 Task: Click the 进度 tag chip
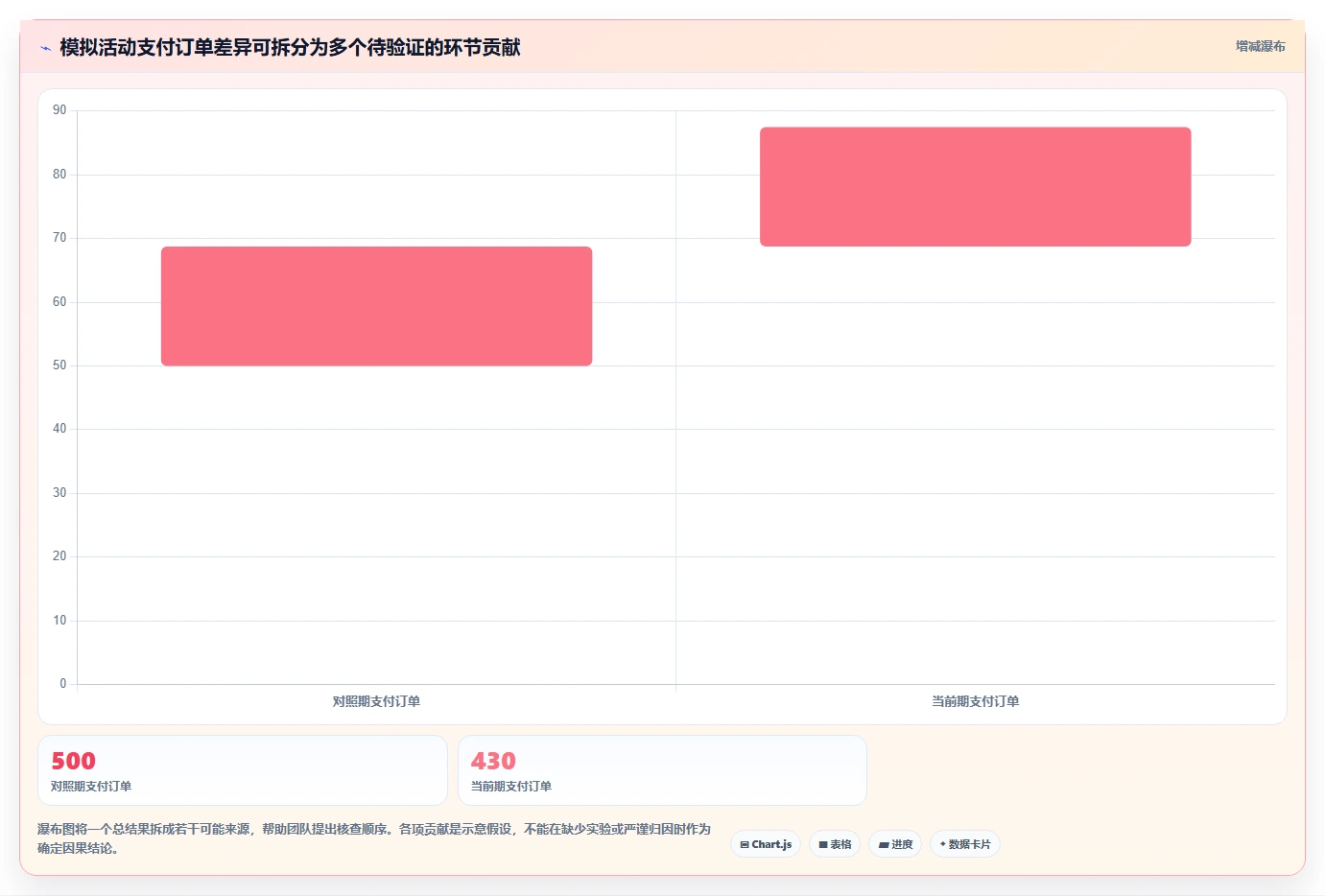[895, 844]
